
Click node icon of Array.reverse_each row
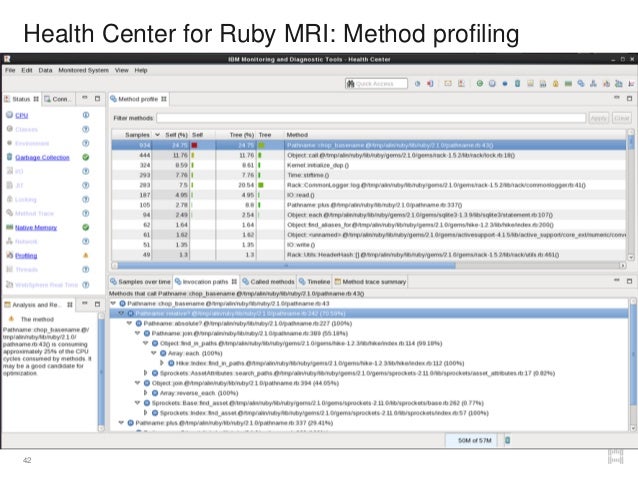(155, 393)
